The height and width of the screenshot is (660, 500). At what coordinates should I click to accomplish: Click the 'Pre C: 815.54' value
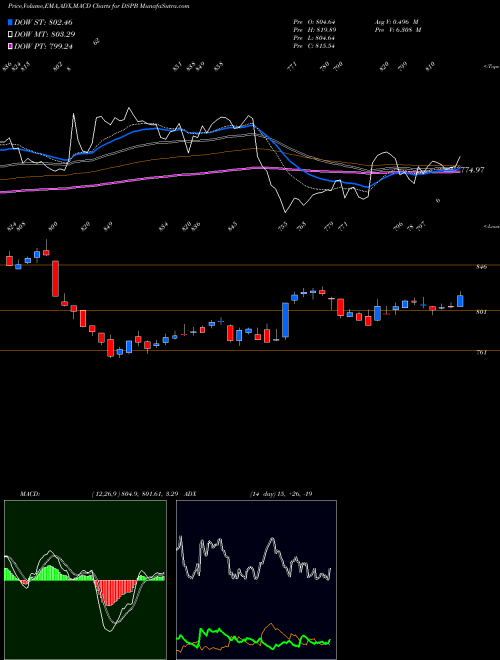pyautogui.click(x=314, y=46)
